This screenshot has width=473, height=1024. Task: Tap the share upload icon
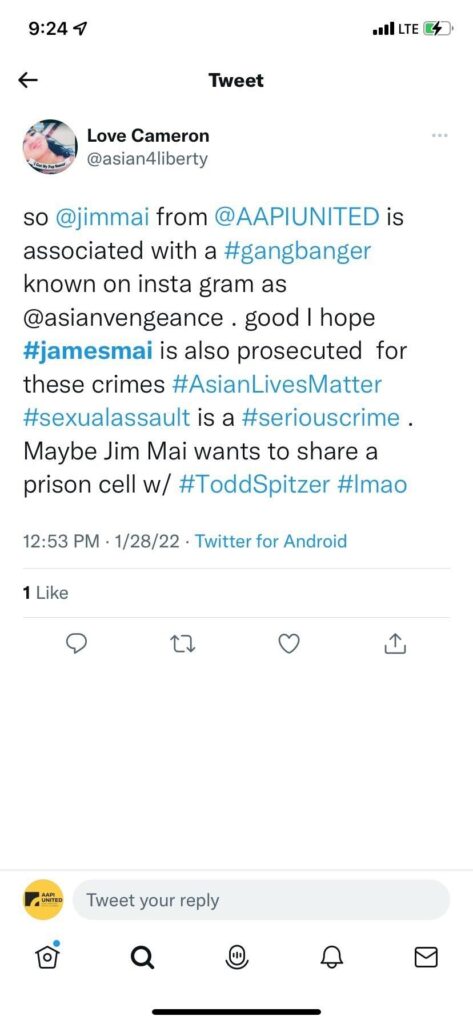point(395,645)
